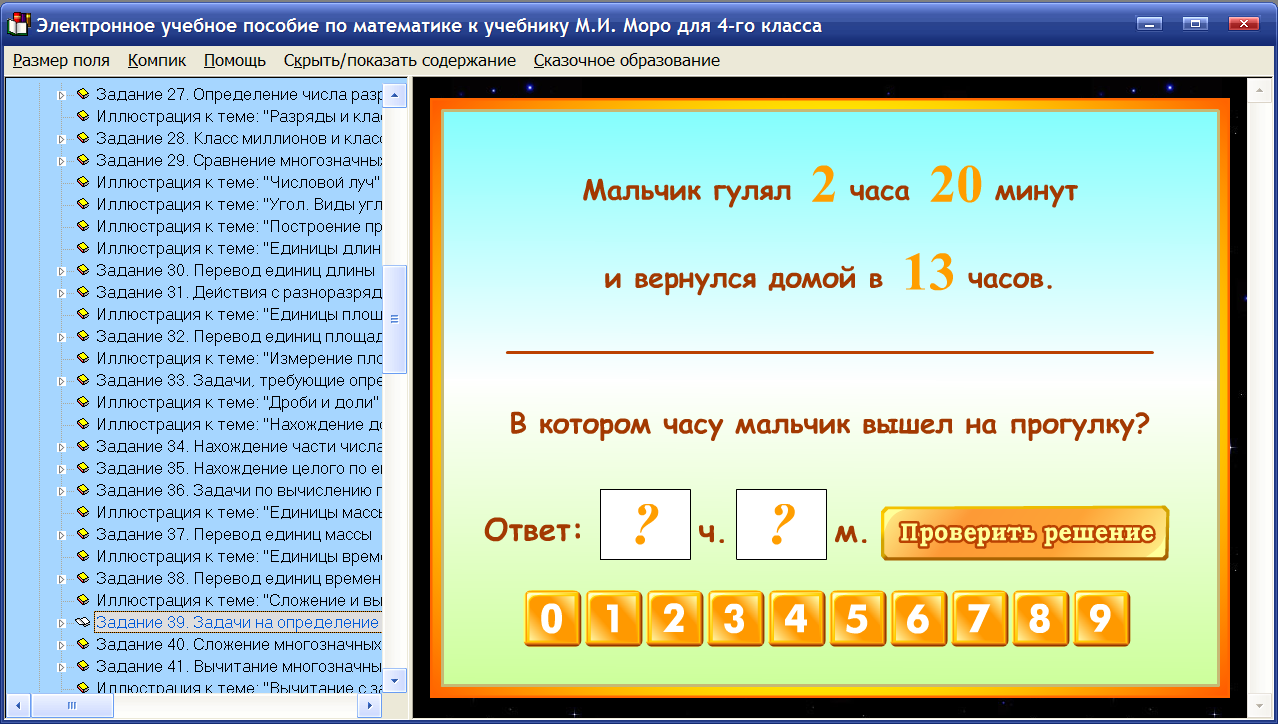Click digit "5" on the answer keypad
Image resolution: width=1278 pixels, height=724 pixels.
click(857, 620)
